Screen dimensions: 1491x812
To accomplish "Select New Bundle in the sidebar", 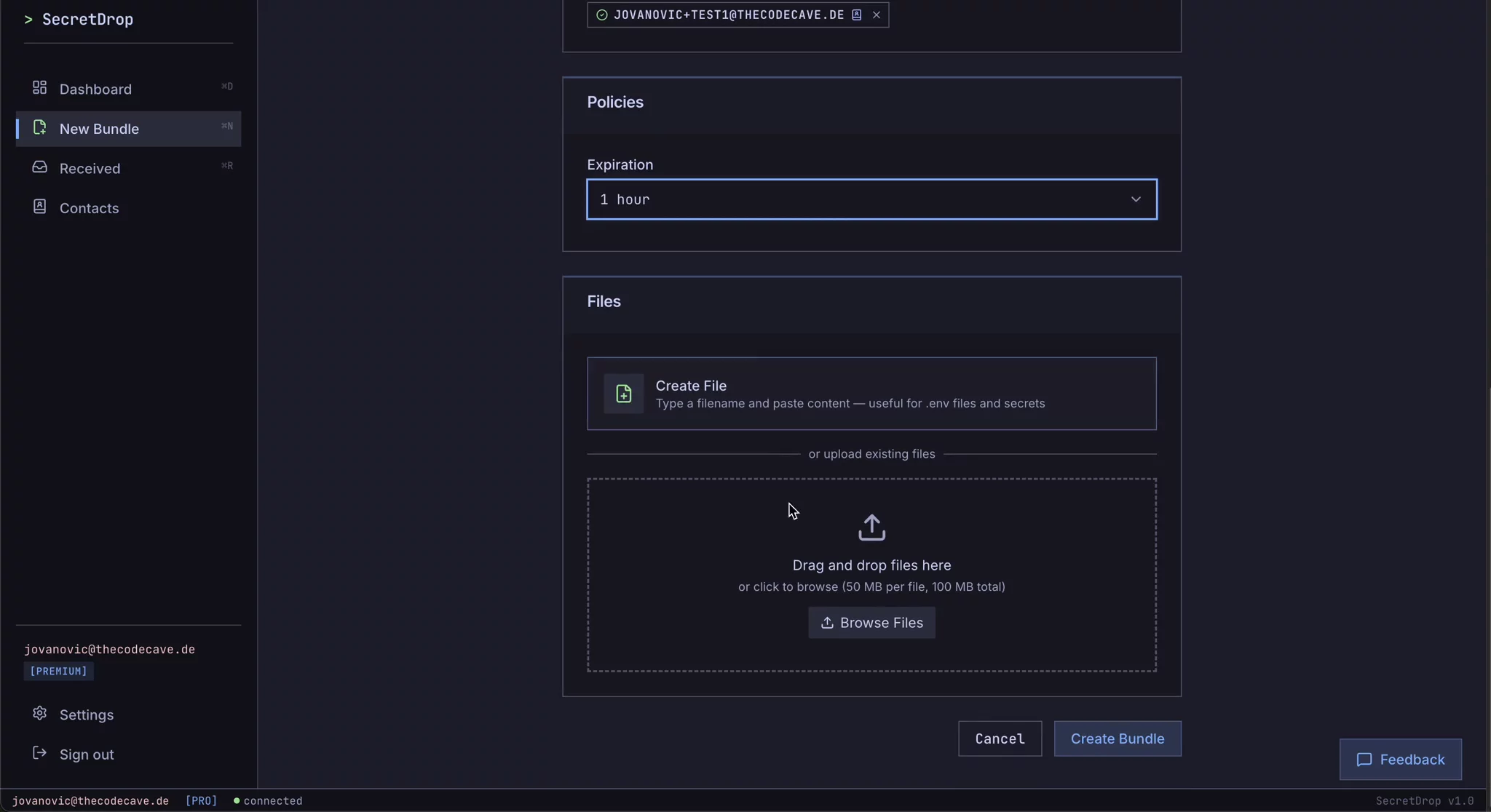I will pyautogui.click(x=128, y=129).
